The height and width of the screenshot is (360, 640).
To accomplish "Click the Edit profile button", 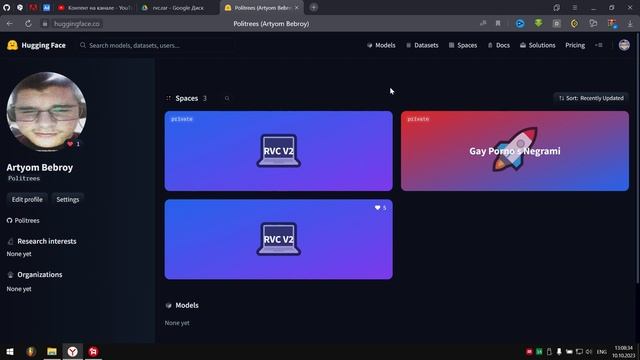I will coord(27,200).
